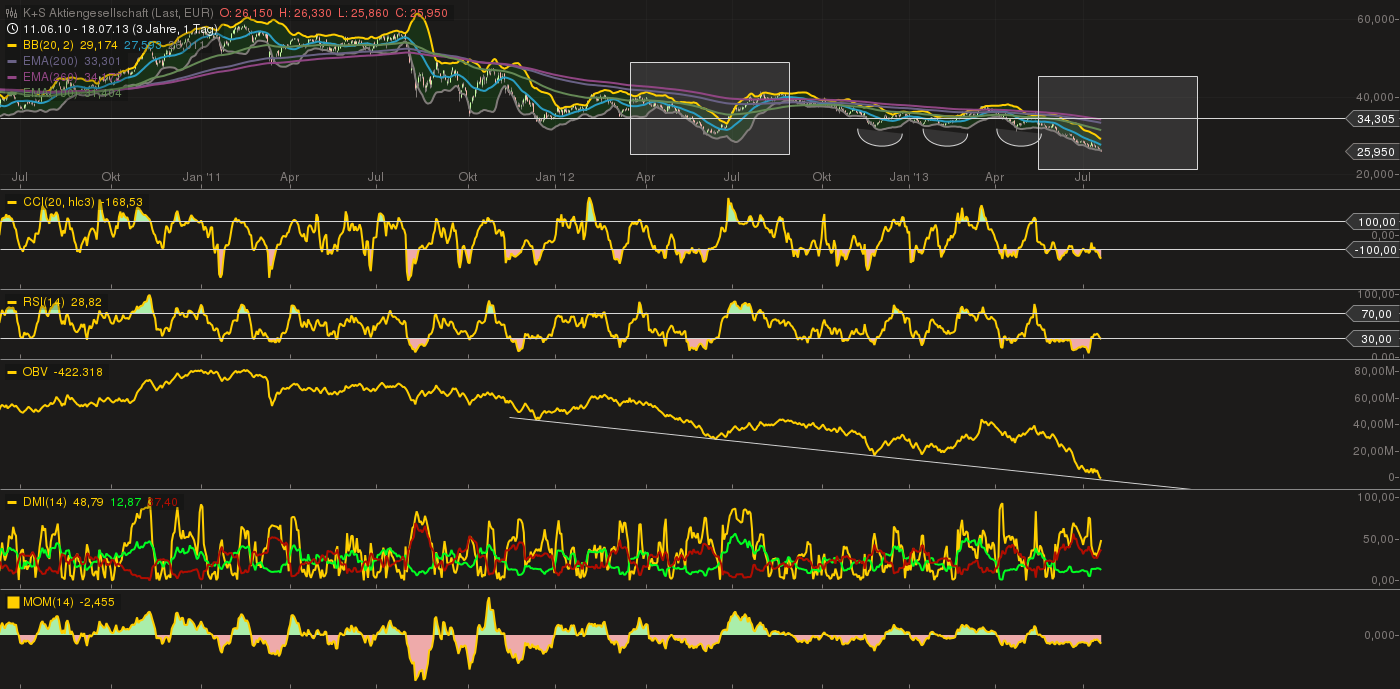This screenshot has width=1400, height=689.
Task: Click the magenta EMA(260) legend swatch
Action: click(x=12, y=77)
